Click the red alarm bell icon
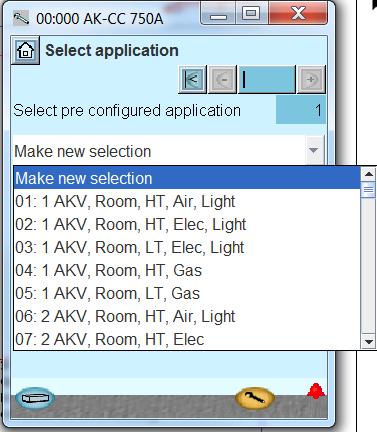Image resolution: width=377 pixels, height=432 pixels. click(x=316, y=391)
